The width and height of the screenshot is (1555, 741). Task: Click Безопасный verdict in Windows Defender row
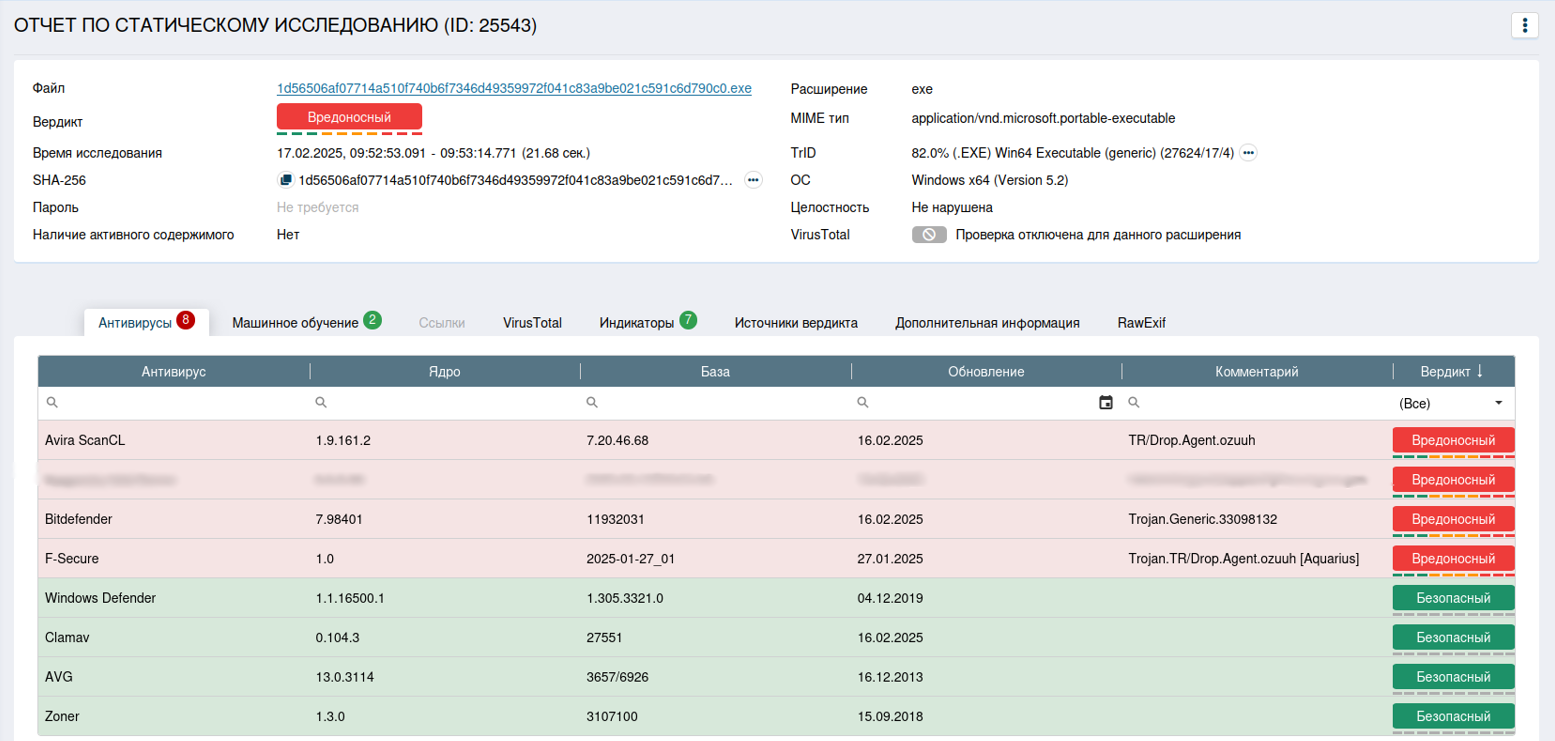point(1453,598)
